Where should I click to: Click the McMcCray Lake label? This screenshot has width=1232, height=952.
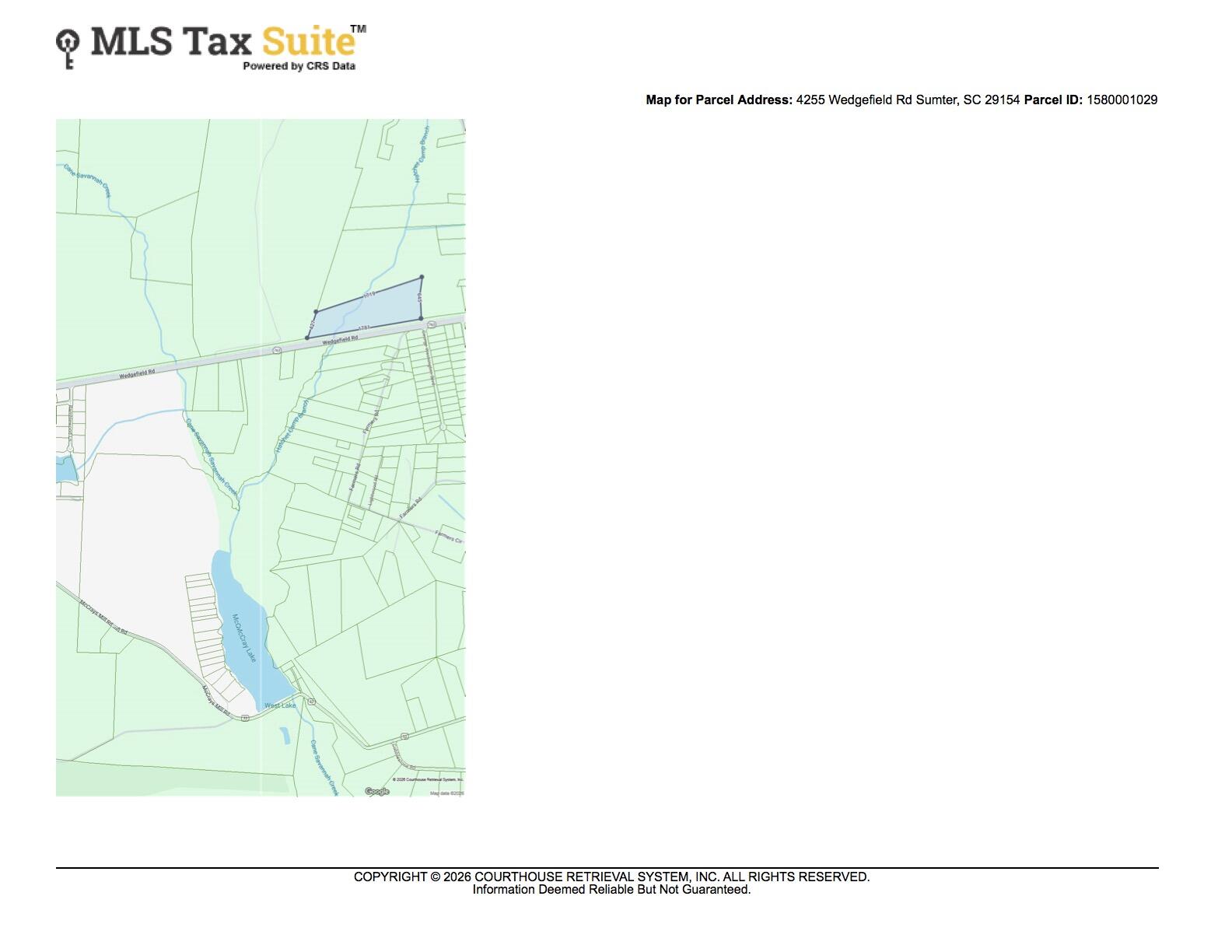coord(244,638)
